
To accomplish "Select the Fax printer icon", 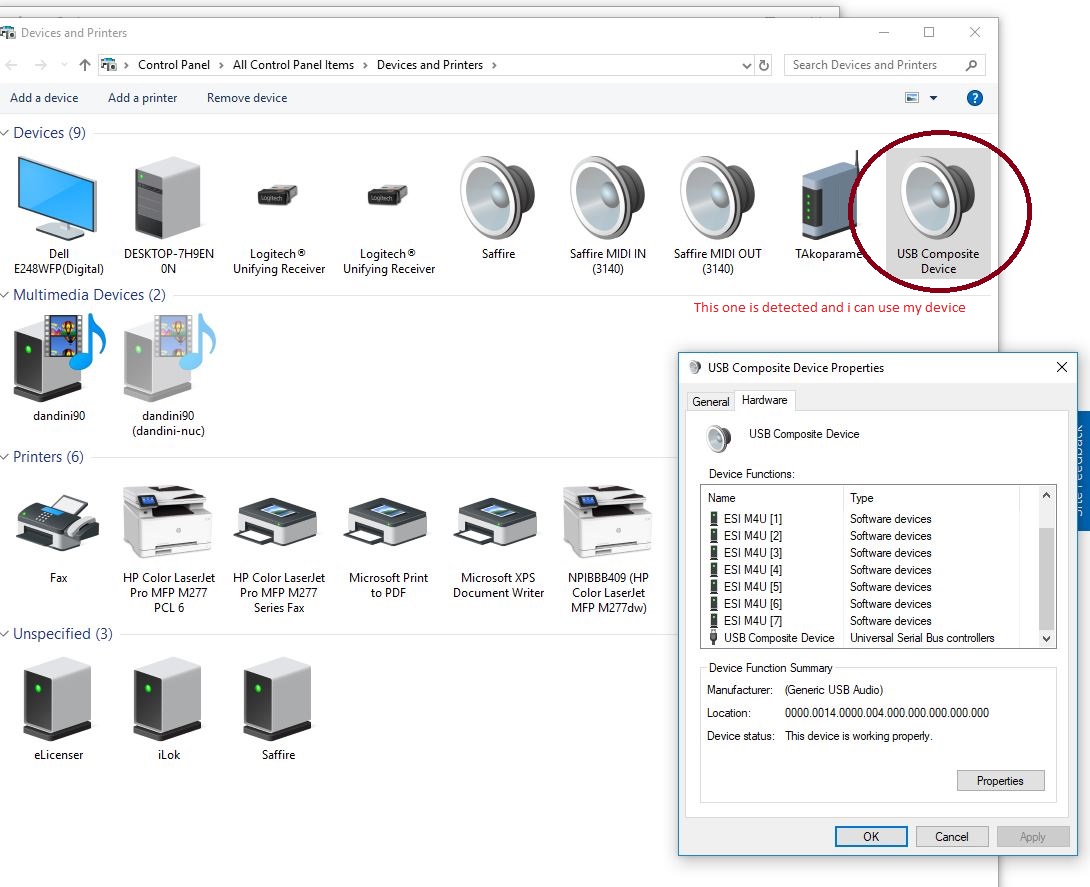I will [58, 523].
